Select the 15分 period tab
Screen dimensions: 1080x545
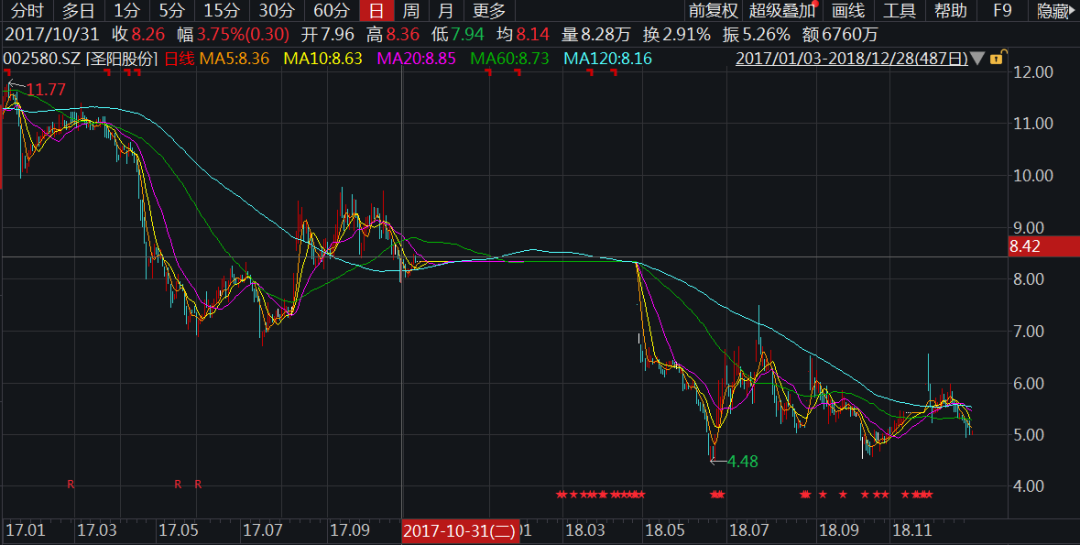point(221,11)
